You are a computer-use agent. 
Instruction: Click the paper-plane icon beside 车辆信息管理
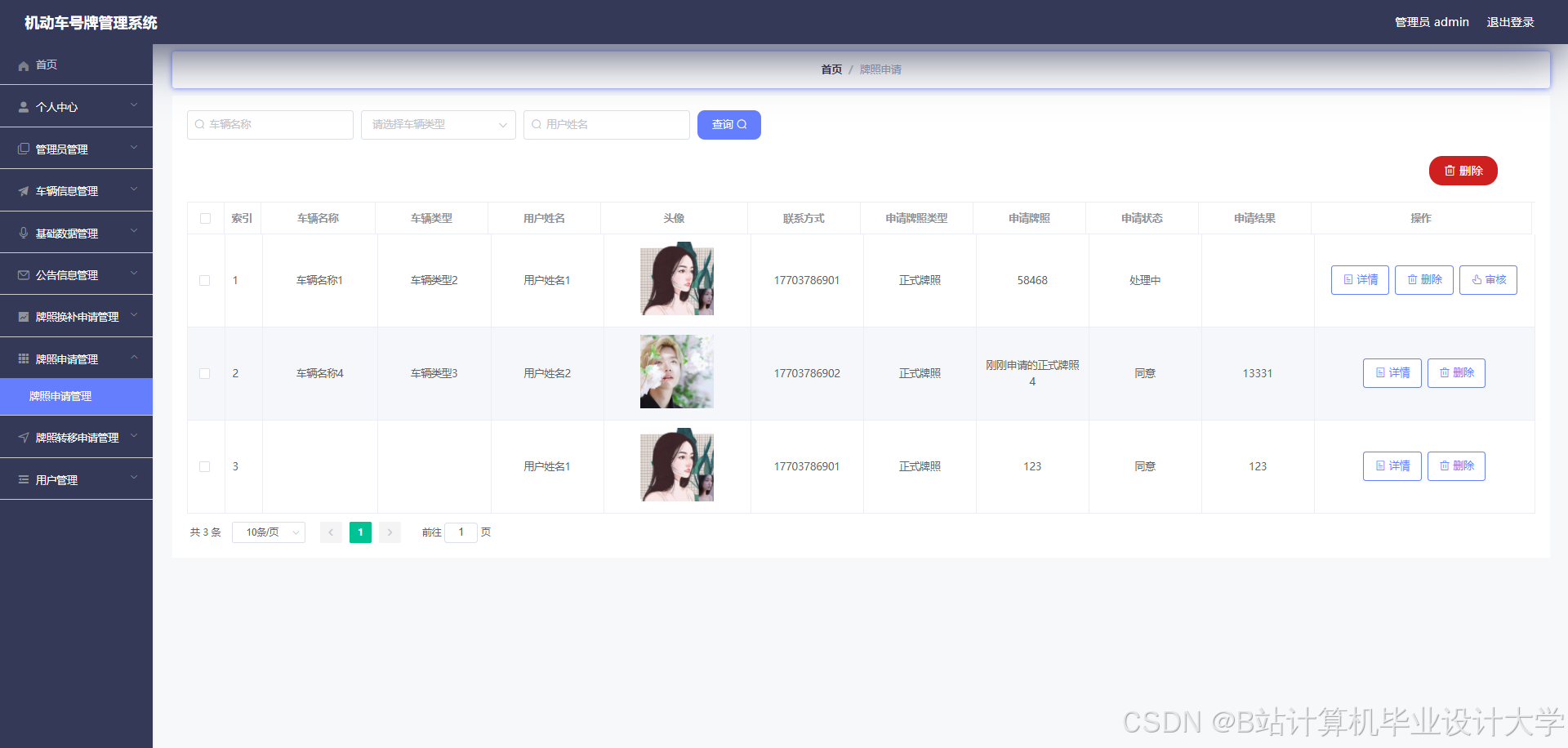(24, 191)
